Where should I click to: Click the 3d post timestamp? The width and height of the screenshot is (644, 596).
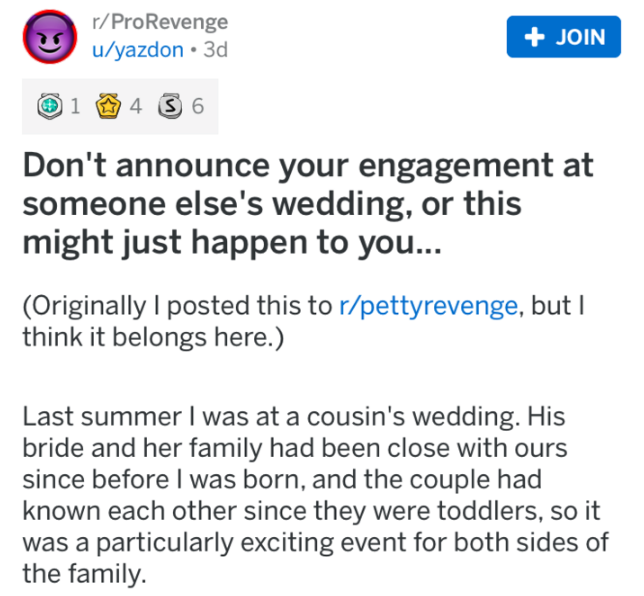(215, 50)
